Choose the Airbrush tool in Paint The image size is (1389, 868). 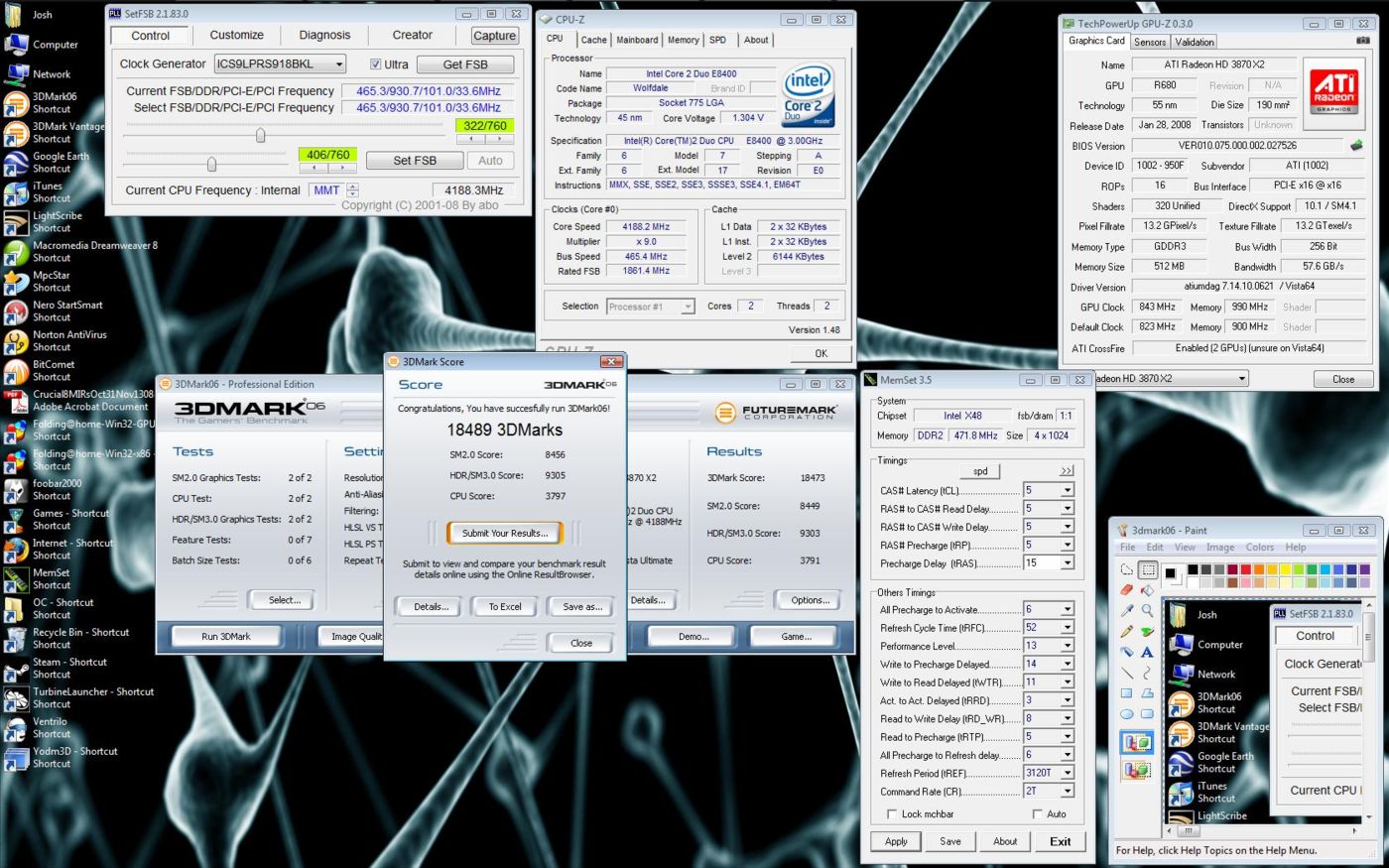click(1126, 652)
